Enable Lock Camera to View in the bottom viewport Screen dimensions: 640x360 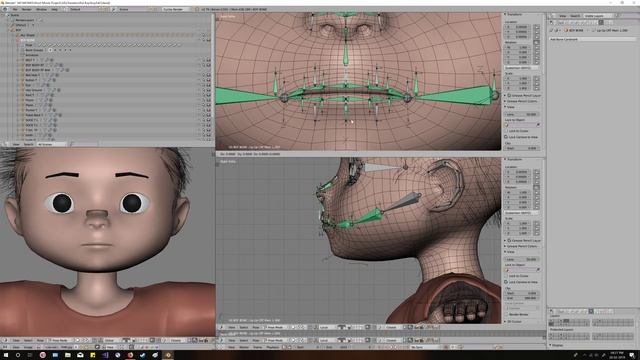(x=506, y=282)
